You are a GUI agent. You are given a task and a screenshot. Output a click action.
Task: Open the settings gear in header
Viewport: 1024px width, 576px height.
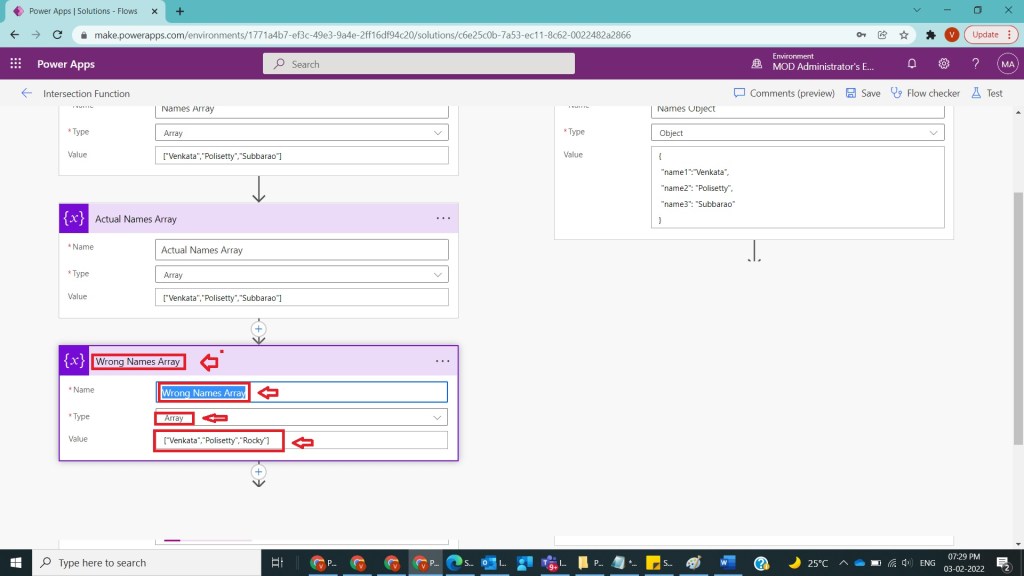point(944,63)
